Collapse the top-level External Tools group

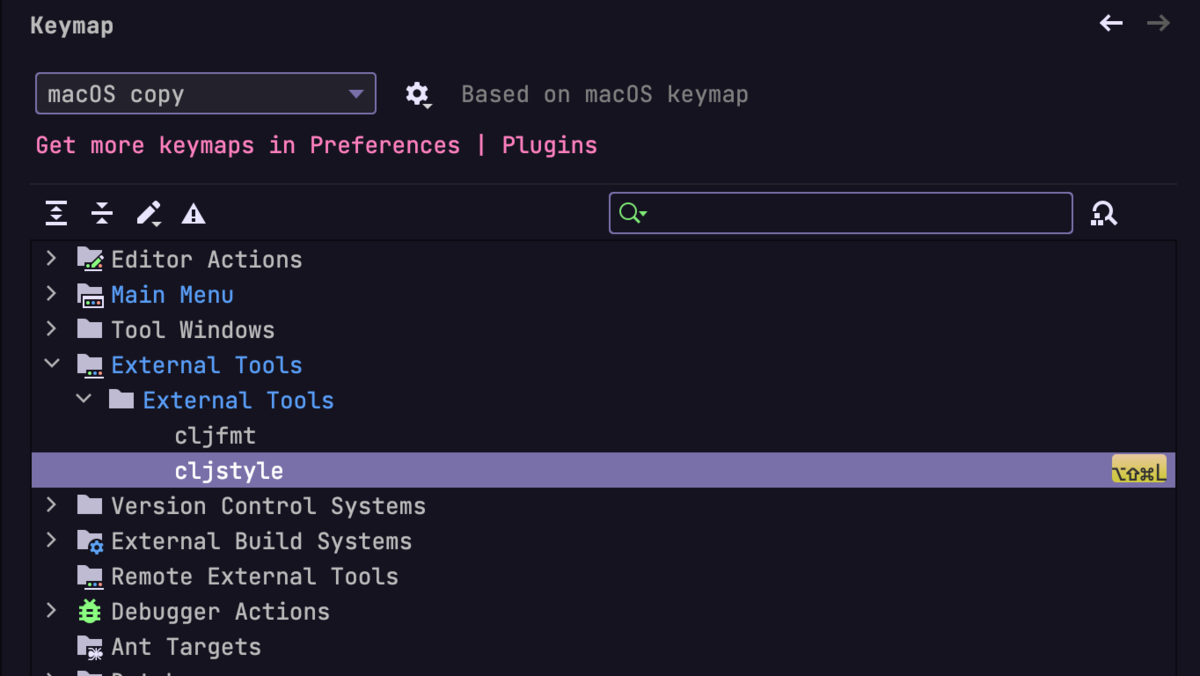[52, 364]
